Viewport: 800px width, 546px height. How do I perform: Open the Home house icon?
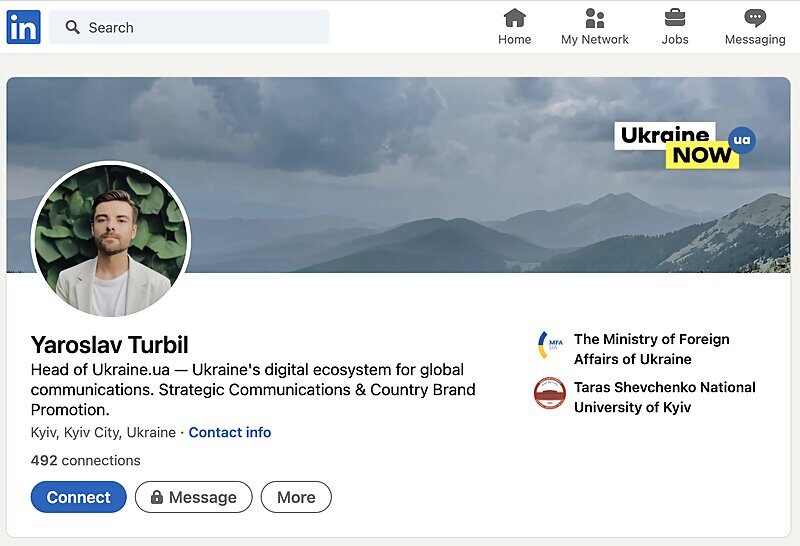(514, 18)
